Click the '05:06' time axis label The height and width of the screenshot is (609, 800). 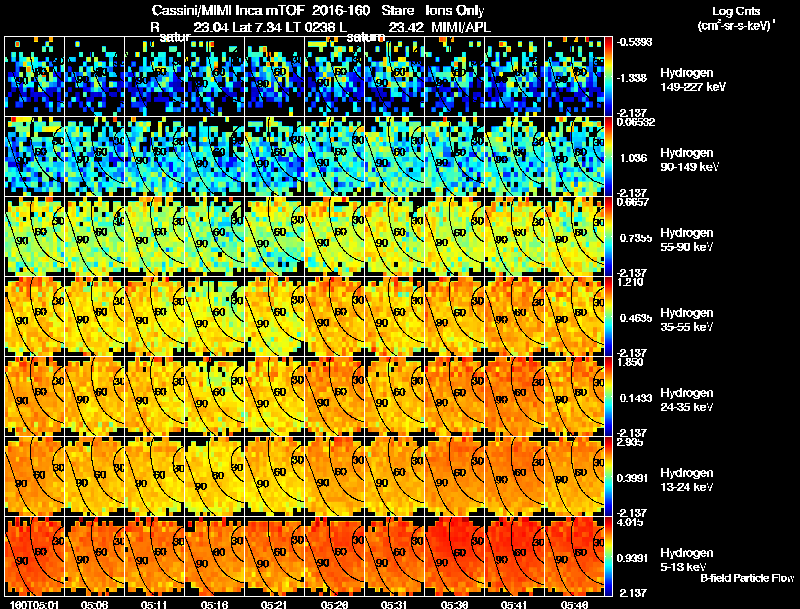click(x=94, y=604)
